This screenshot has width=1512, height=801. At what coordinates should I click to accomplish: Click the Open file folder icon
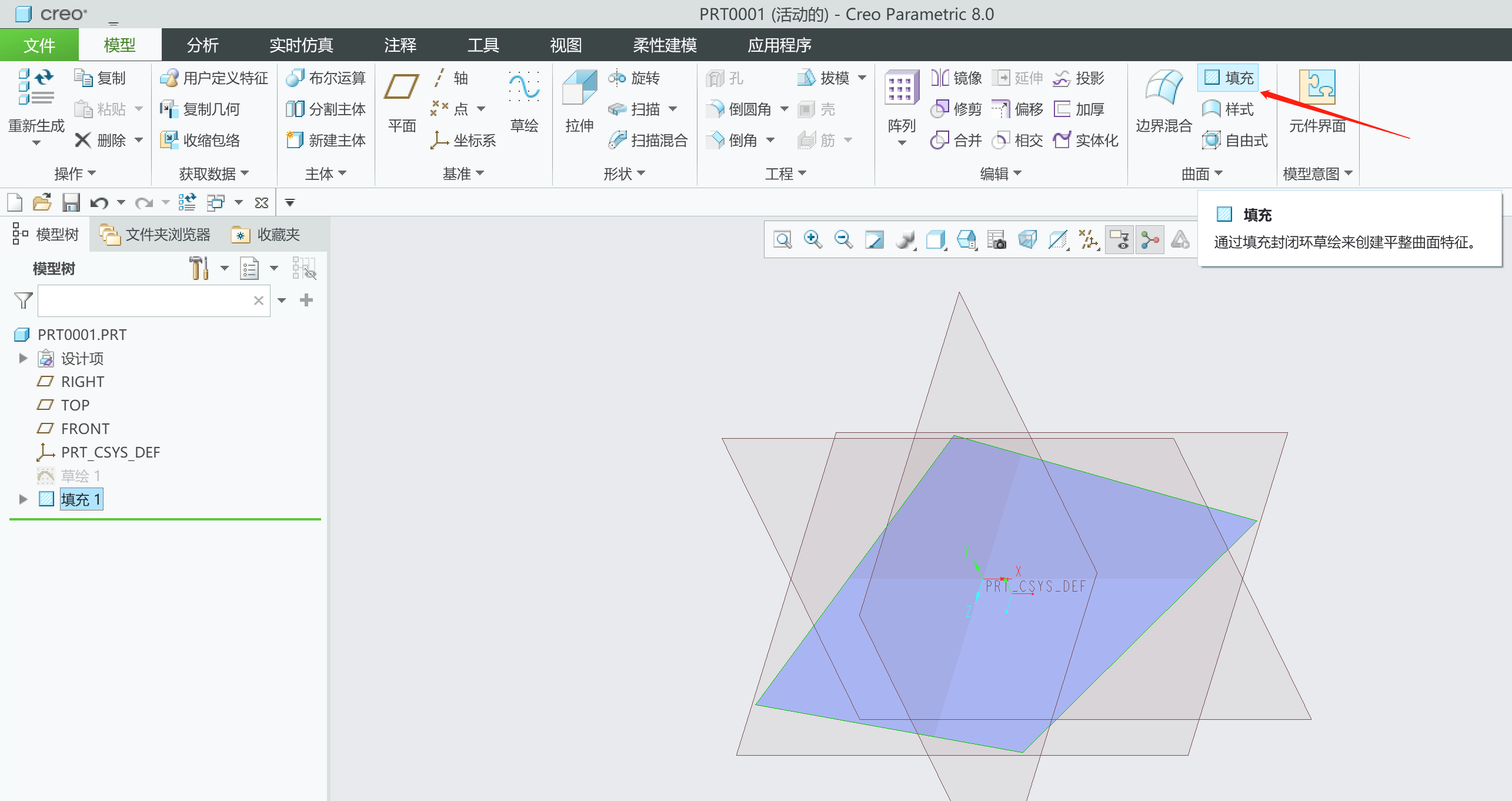(x=42, y=203)
